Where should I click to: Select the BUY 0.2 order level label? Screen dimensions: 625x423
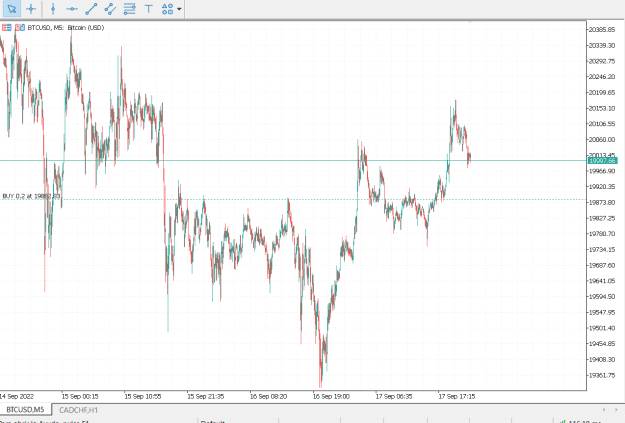coord(31,196)
